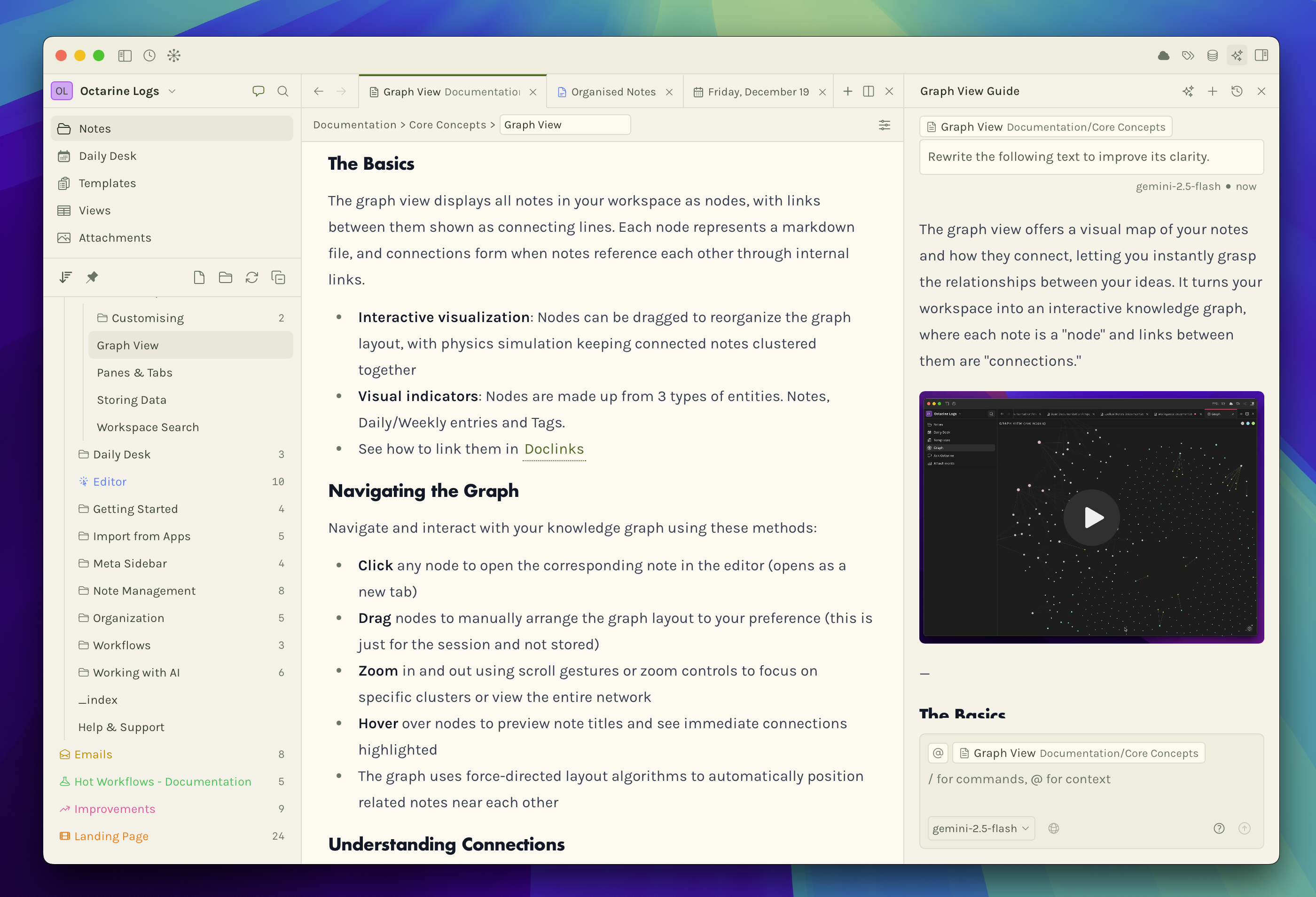
Task: Expand the Octarine Logs workspace dropdown
Action: (x=172, y=91)
